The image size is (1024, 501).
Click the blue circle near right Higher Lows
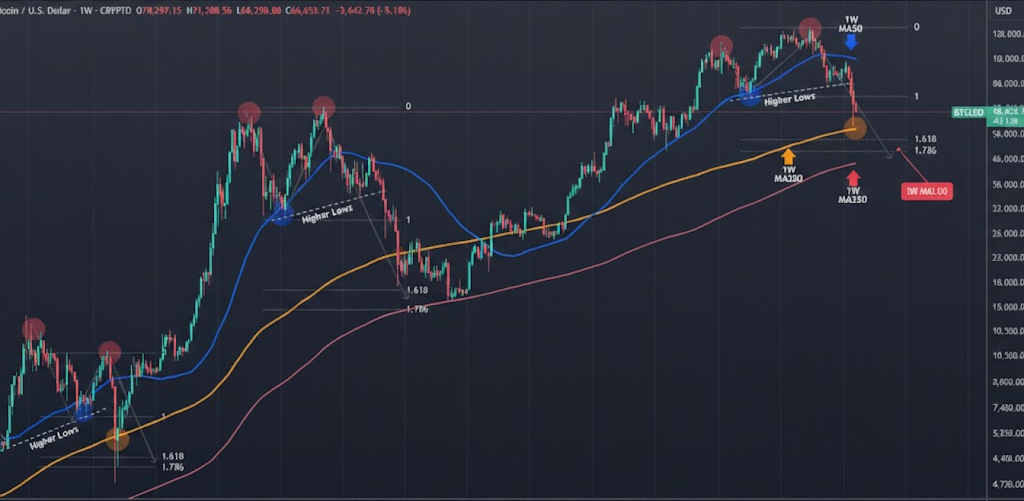click(748, 94)
